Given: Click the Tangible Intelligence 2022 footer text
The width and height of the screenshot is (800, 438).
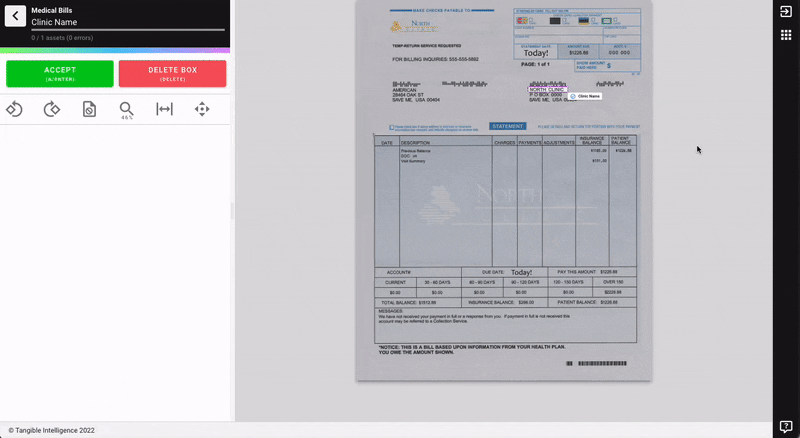Looking at the screenshot, I should 52,430.
